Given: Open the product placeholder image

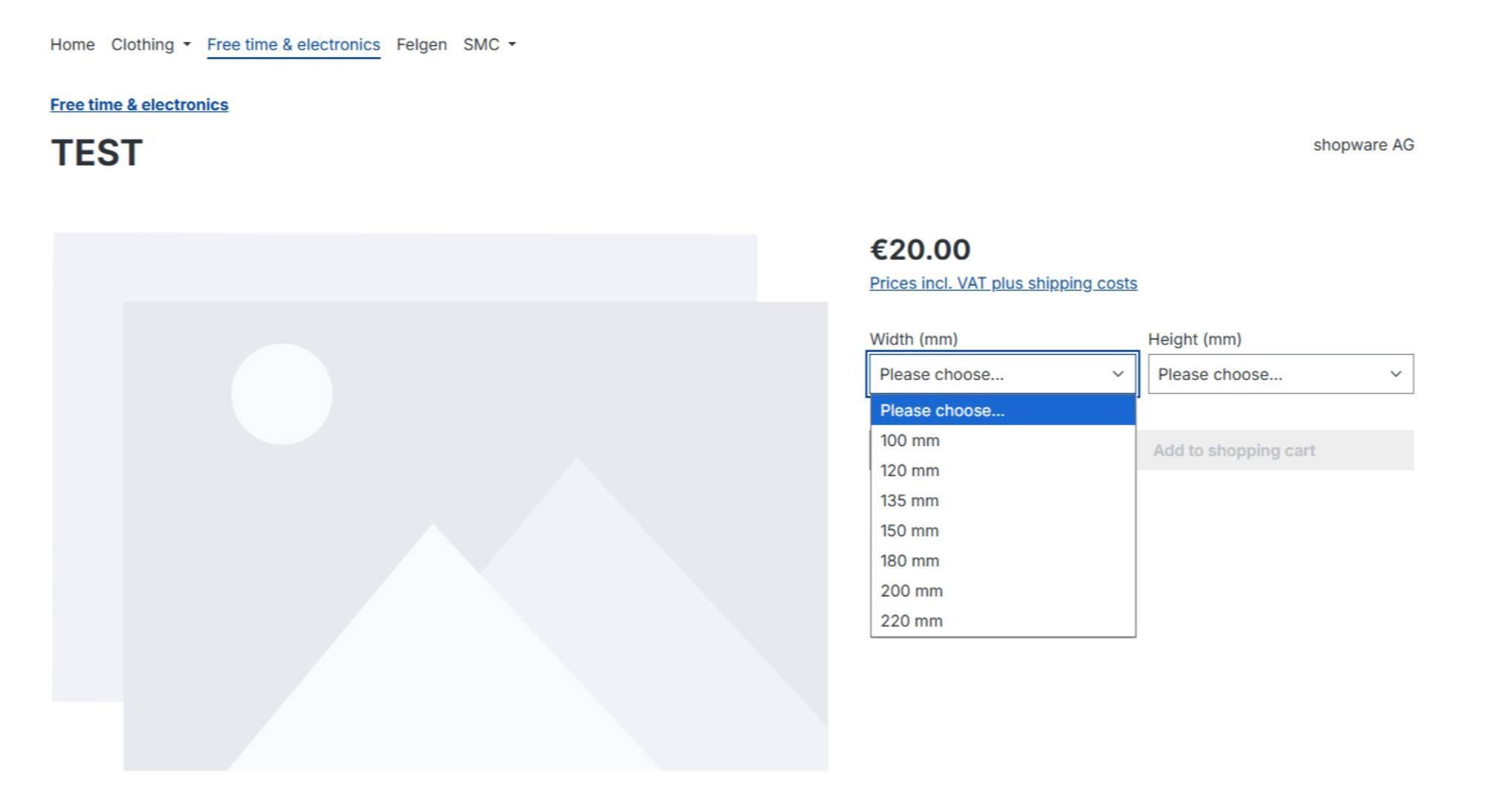Looking at the screenshot, I should click(440, 501).
